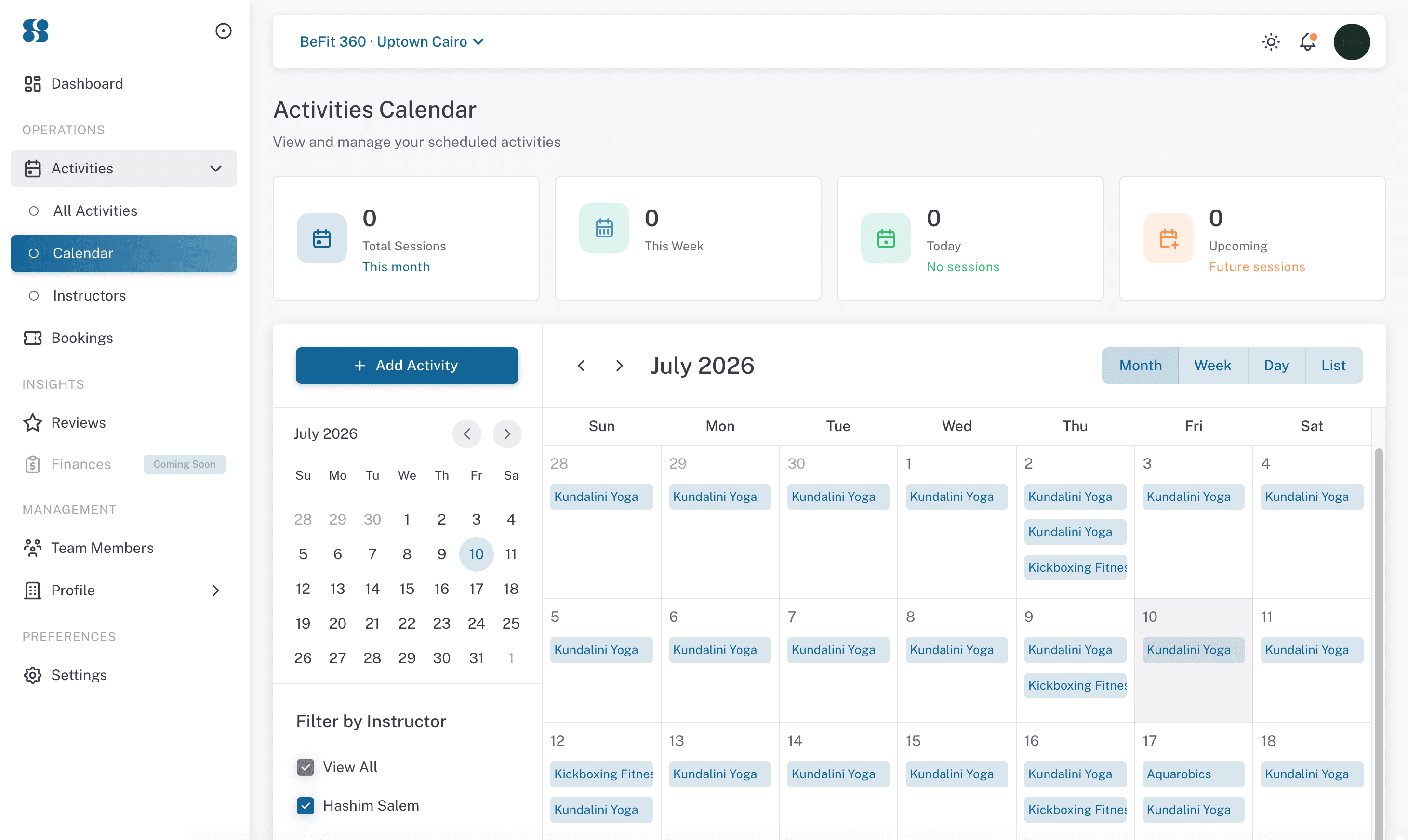This screenshot has width=1408, height=840.
Task: Click day number 15 in main calendar
Action: tap(913, 741)
